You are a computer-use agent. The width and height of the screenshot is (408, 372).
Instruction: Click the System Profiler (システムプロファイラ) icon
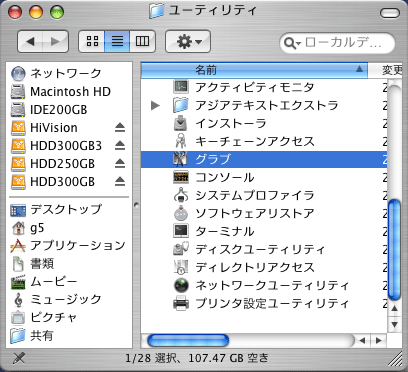[x=181, y=195]
